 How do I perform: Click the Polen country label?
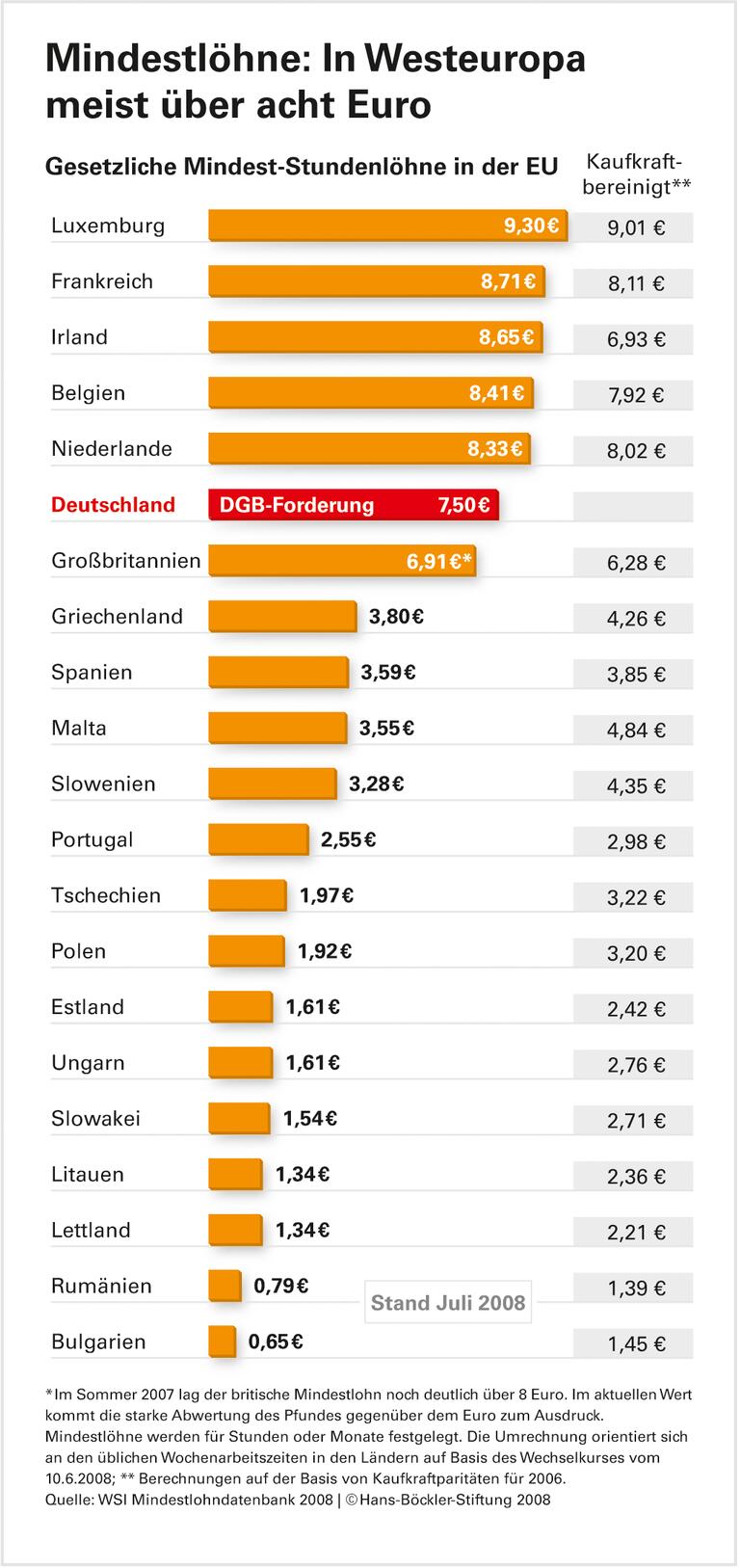pos(78,951)
